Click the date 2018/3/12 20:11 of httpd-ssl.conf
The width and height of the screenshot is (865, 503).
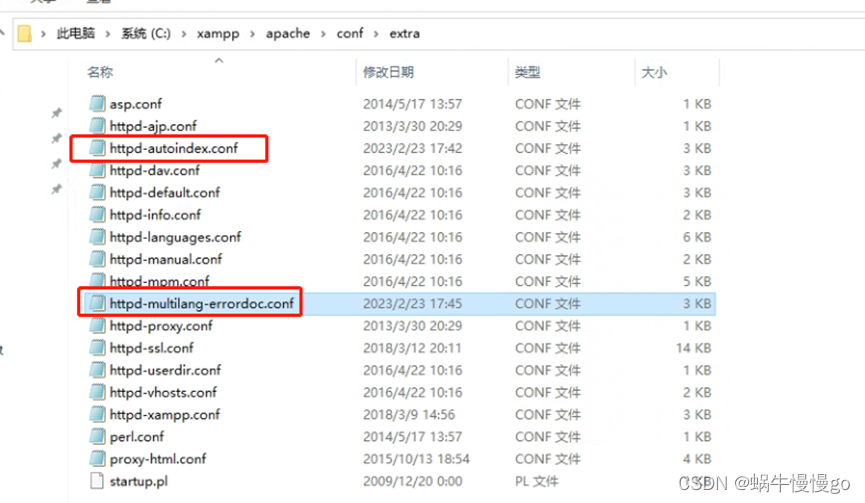(412, 348)
